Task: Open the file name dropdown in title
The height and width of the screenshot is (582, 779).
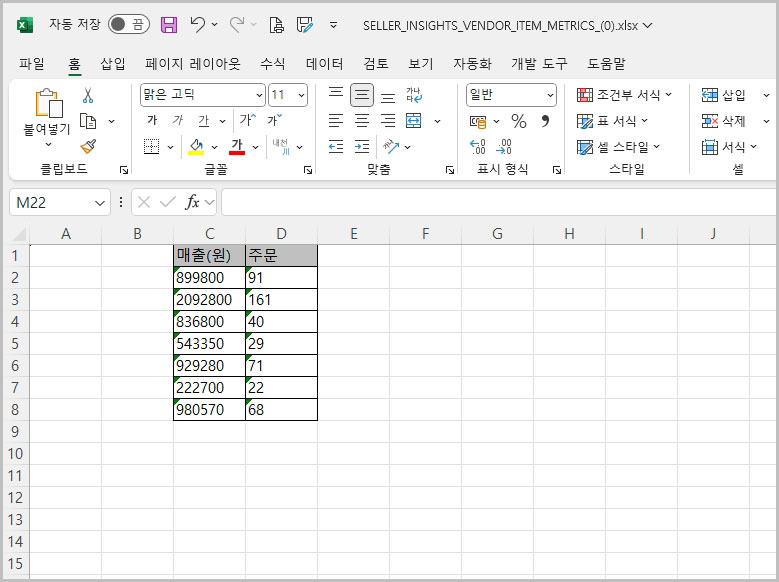Action: click(647, 25)
